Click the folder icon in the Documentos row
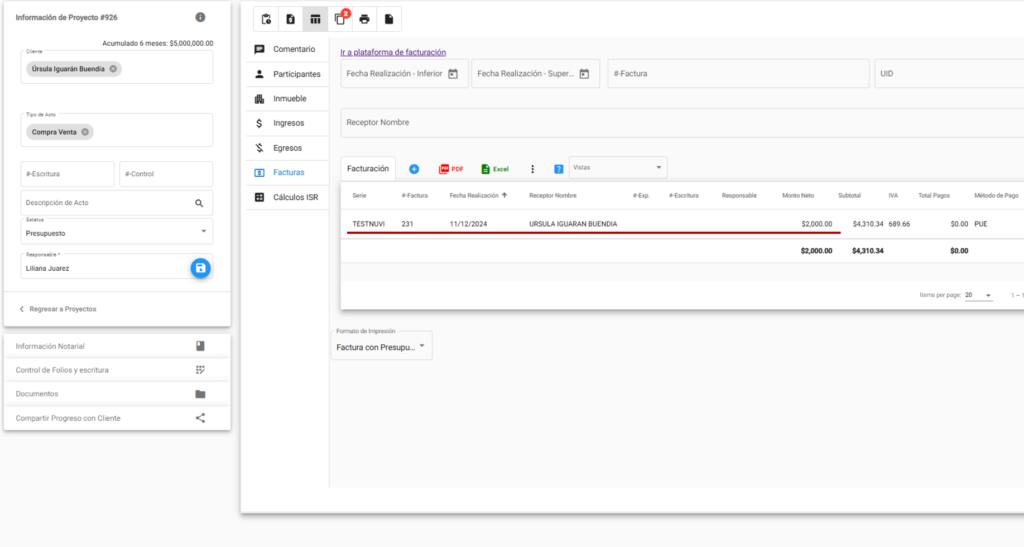Screen dimensions: 1024x547 pyautogui.click(x=200, y=394)
